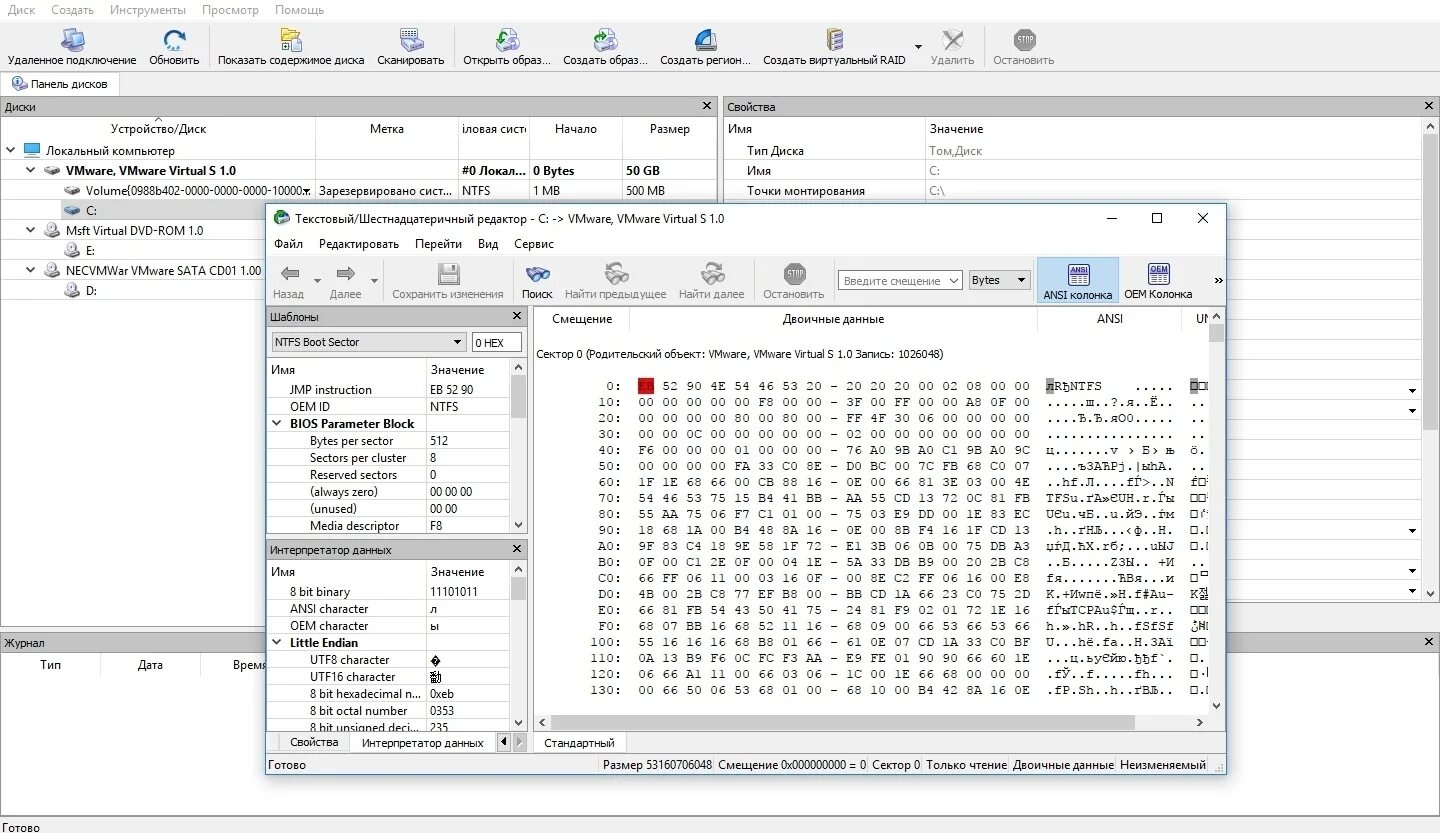Sort by Размер column header
This screenshot has height=833, width=1440.
[x=669, y=128]
